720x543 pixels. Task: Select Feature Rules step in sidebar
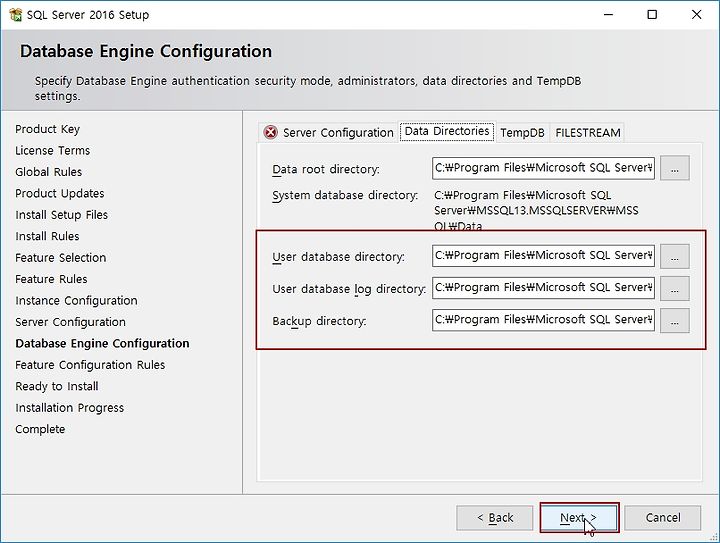(x=51, y=279)
